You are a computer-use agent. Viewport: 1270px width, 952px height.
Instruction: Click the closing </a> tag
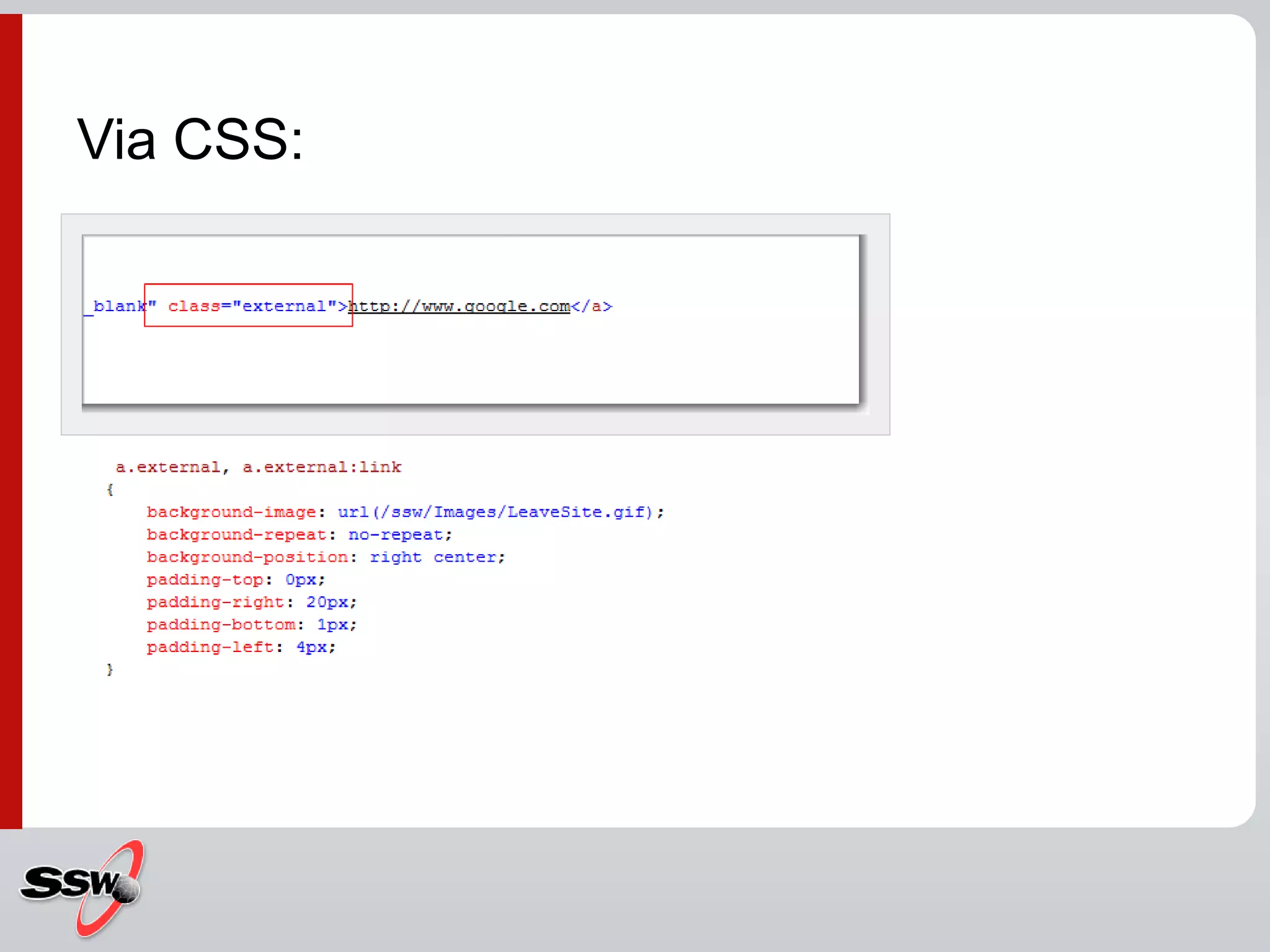point(592,306)
